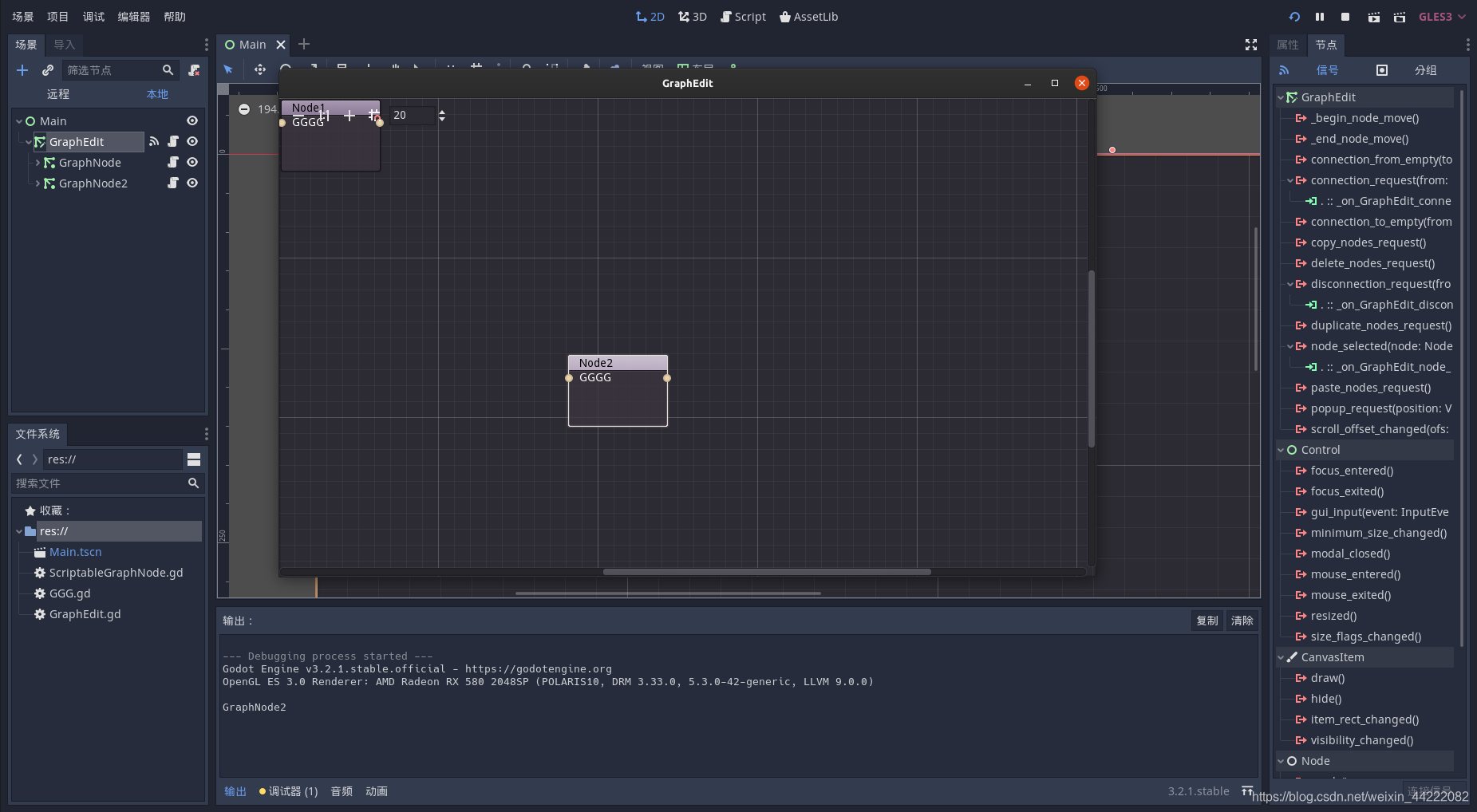Open the 信号 (Signals) view in the Node dock

1327,70
